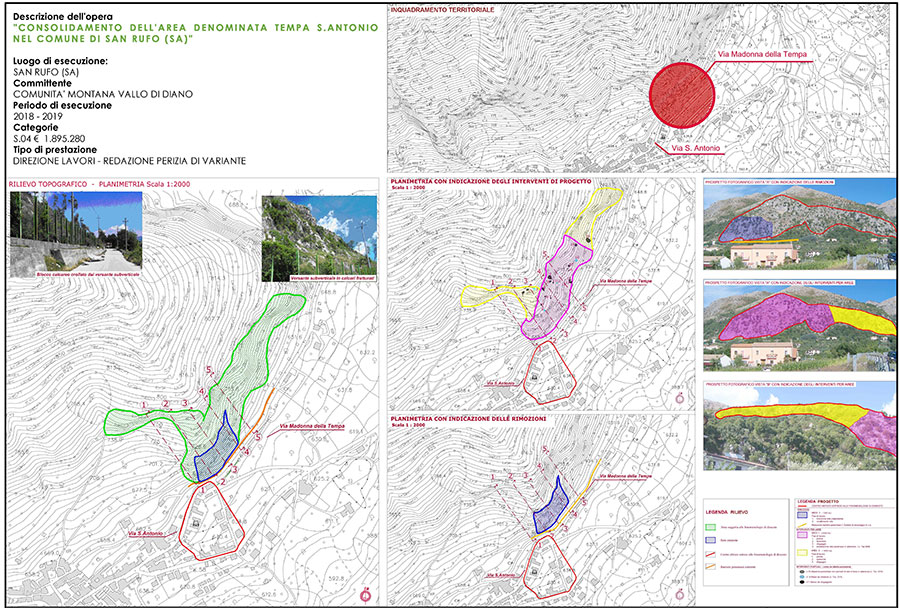This screenshot has width=900, height=608.
Task: Click 'PLANIMETRIA CON INDICAZIONE DELLE RIMOZIONI' heading
Action: tap(468, 420)
